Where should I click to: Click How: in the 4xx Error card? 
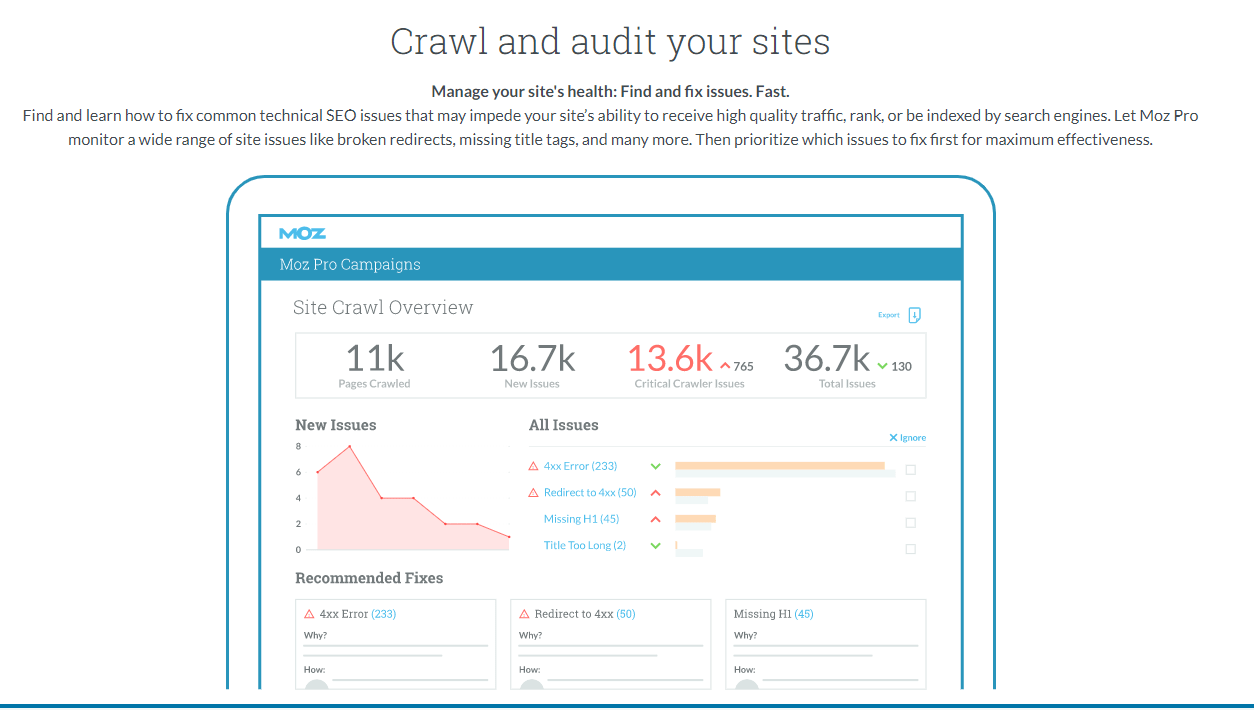(314, 670)
